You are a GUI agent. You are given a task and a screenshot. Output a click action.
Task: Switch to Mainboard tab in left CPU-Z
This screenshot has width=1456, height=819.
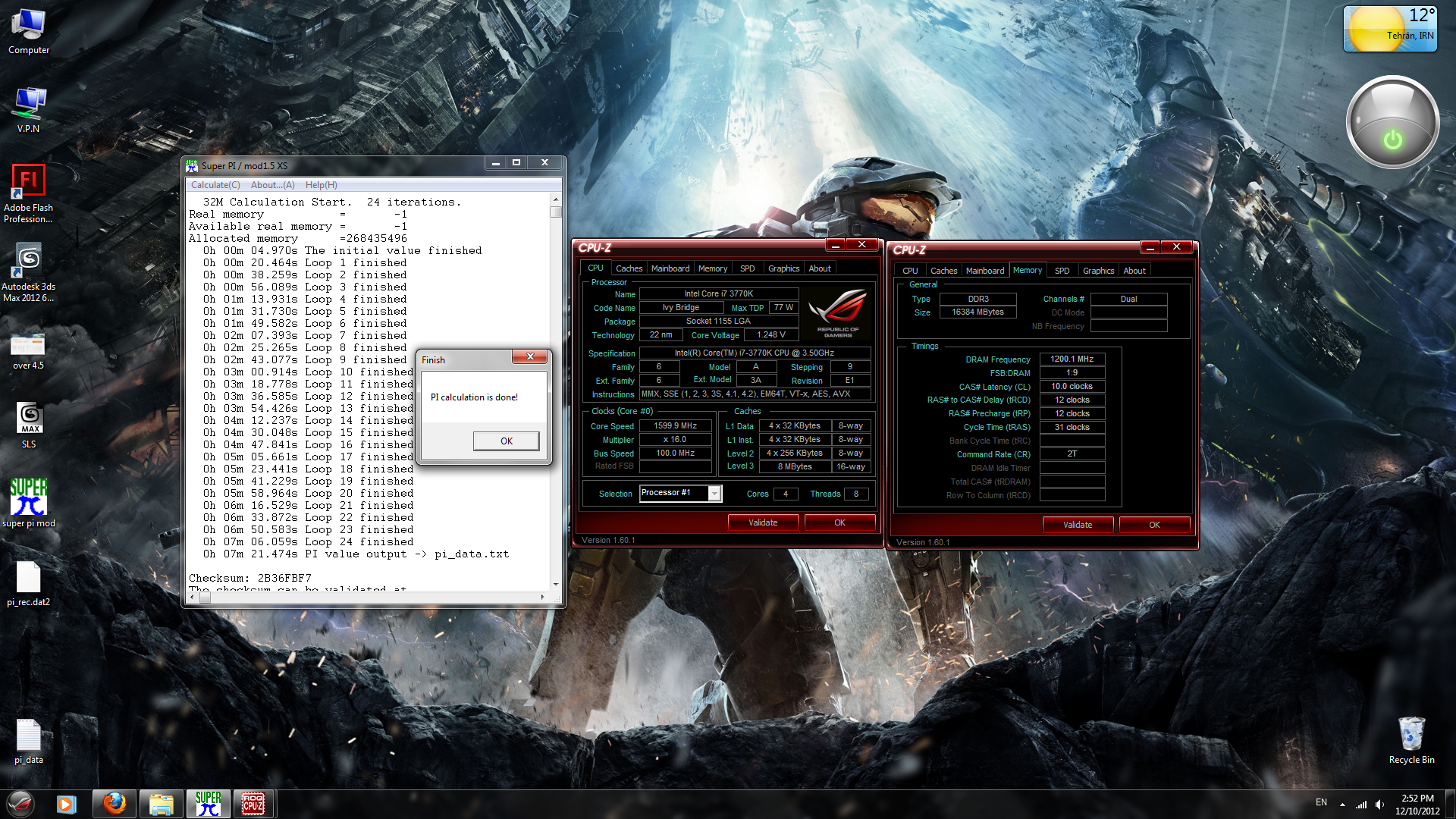[670, 268]
